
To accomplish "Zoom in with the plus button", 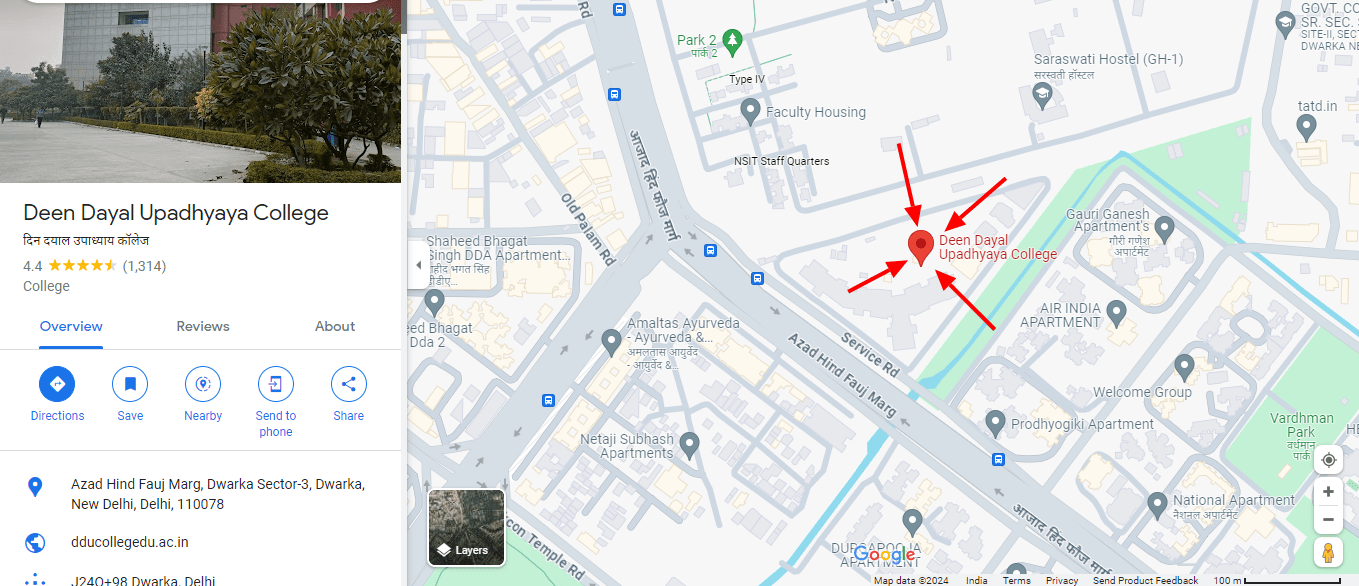I will (1328, 491).
